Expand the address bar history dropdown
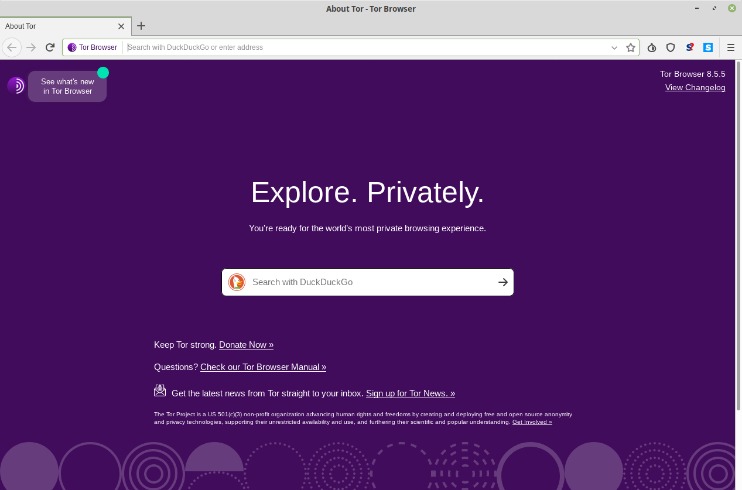 [614, 47]
